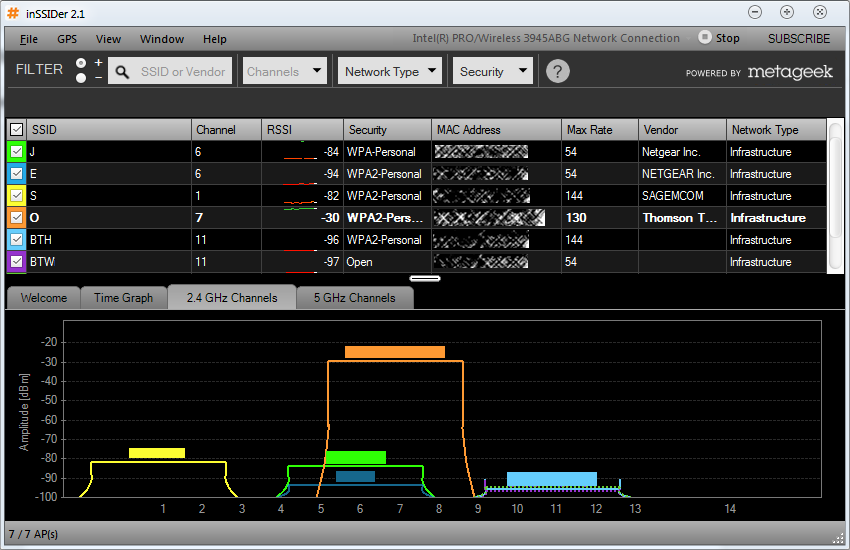850x550 pixels.
Task: Toggle the select-all checkbox in SSID header
Action: [x=16, y=130]
